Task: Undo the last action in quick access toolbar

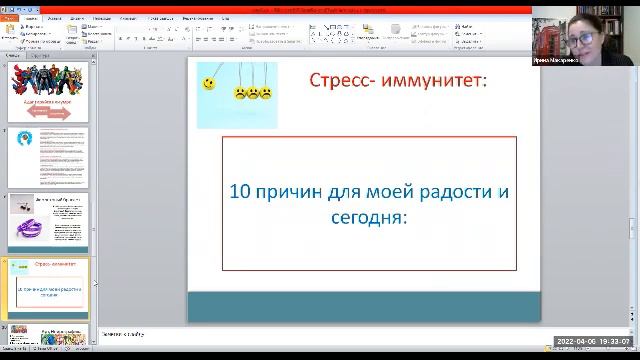Action: (19, 10)
